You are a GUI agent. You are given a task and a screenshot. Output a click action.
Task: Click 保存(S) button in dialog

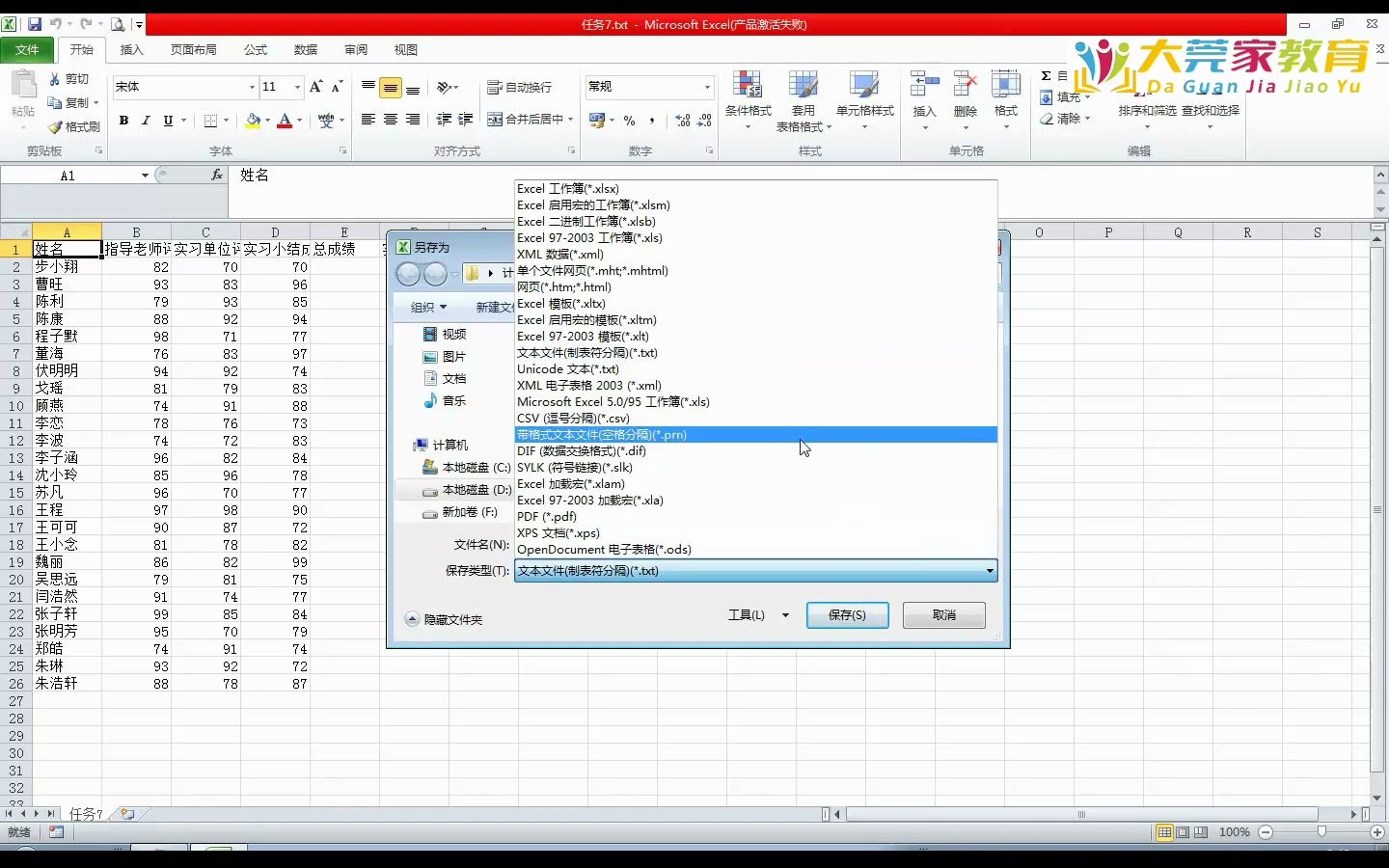tap(847, 615)
